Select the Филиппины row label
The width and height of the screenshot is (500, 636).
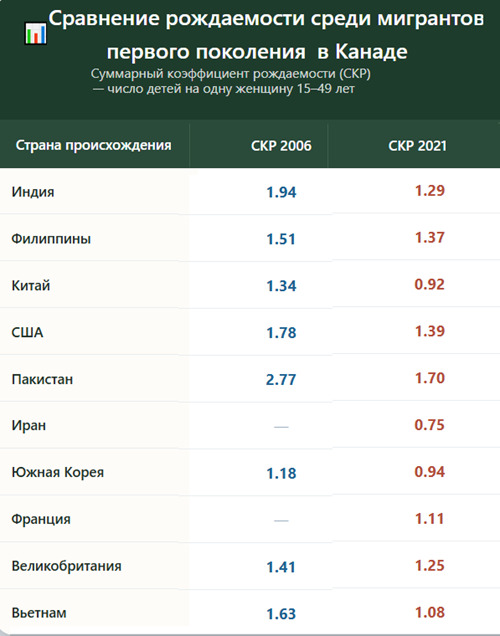(51, 238)
